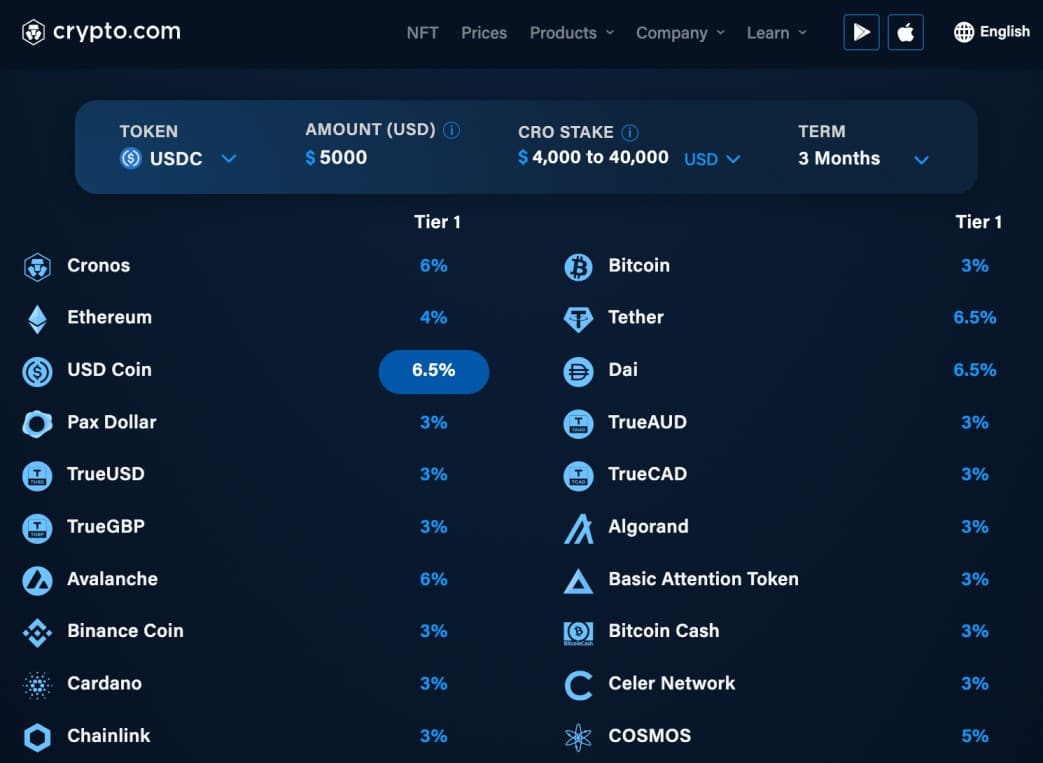Click the Cronos 6% rate
Viewport: 1043px width, 763px height.
click(434, 265)
